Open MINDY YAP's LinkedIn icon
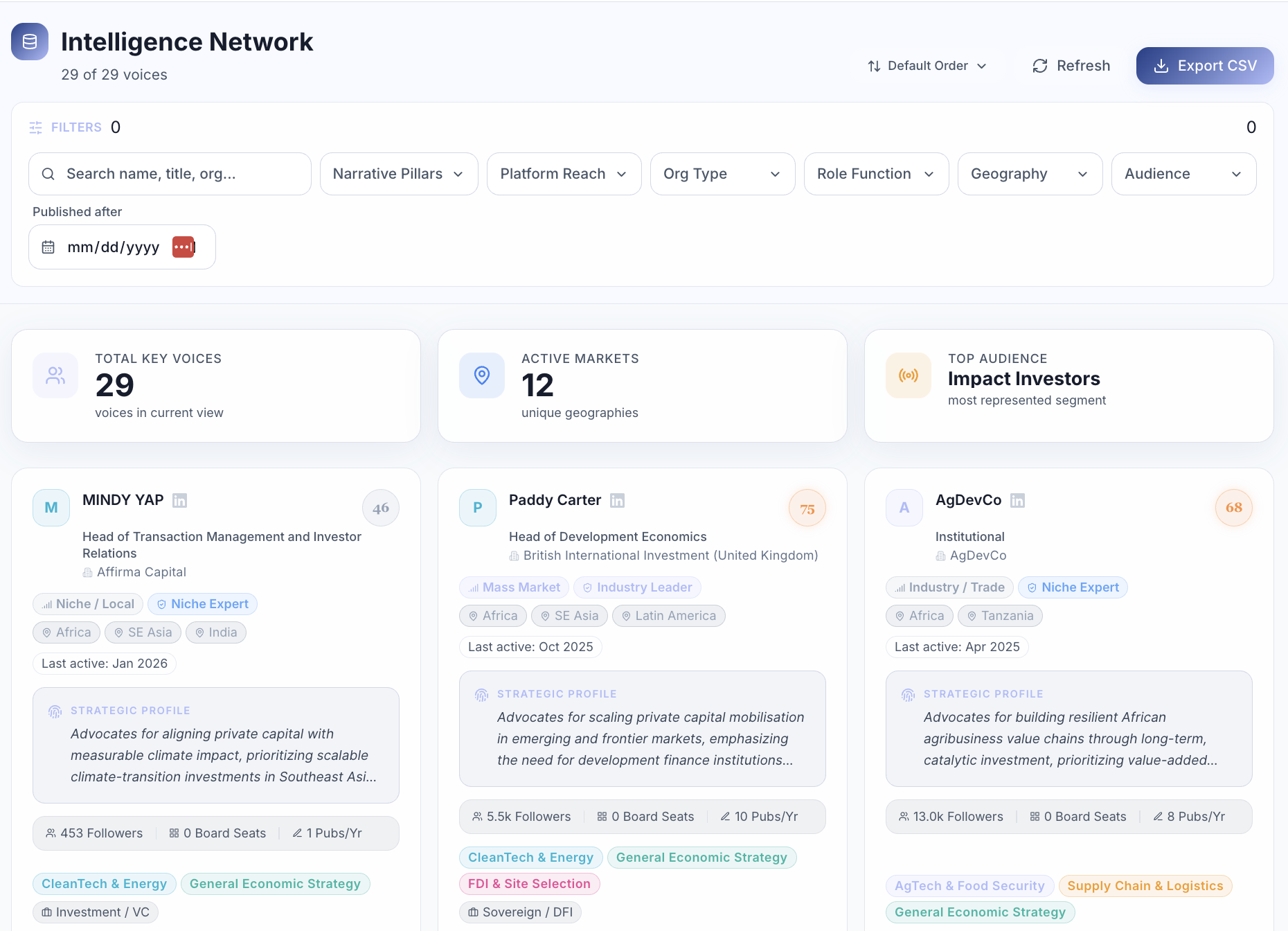Viewport: 1288px width, 931px height. pos(180,500)
